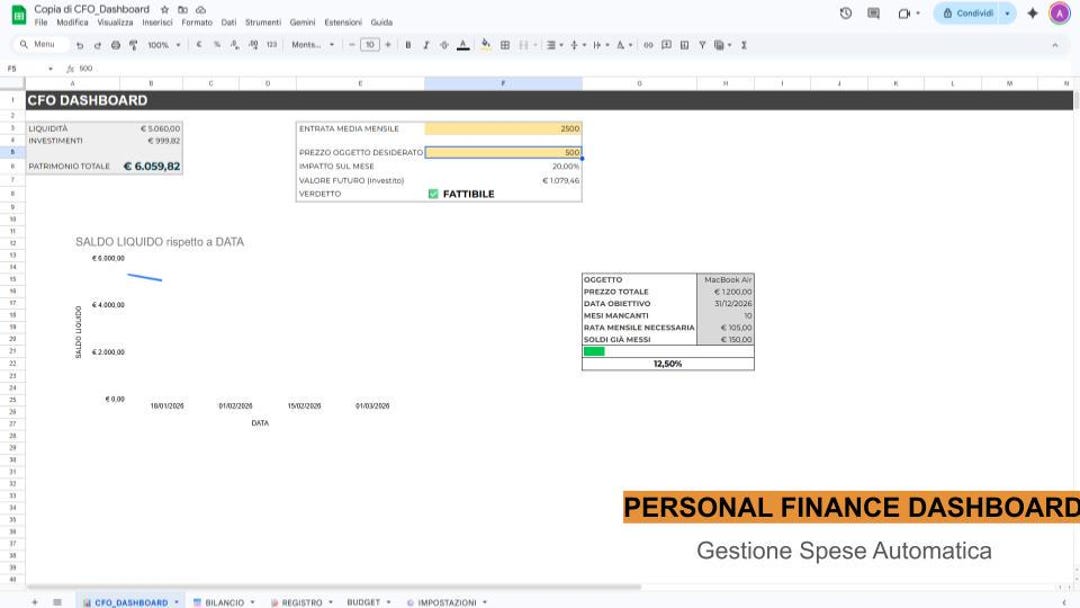Decrease the font size
The image size is (1080, 608).
click(352, 45)
